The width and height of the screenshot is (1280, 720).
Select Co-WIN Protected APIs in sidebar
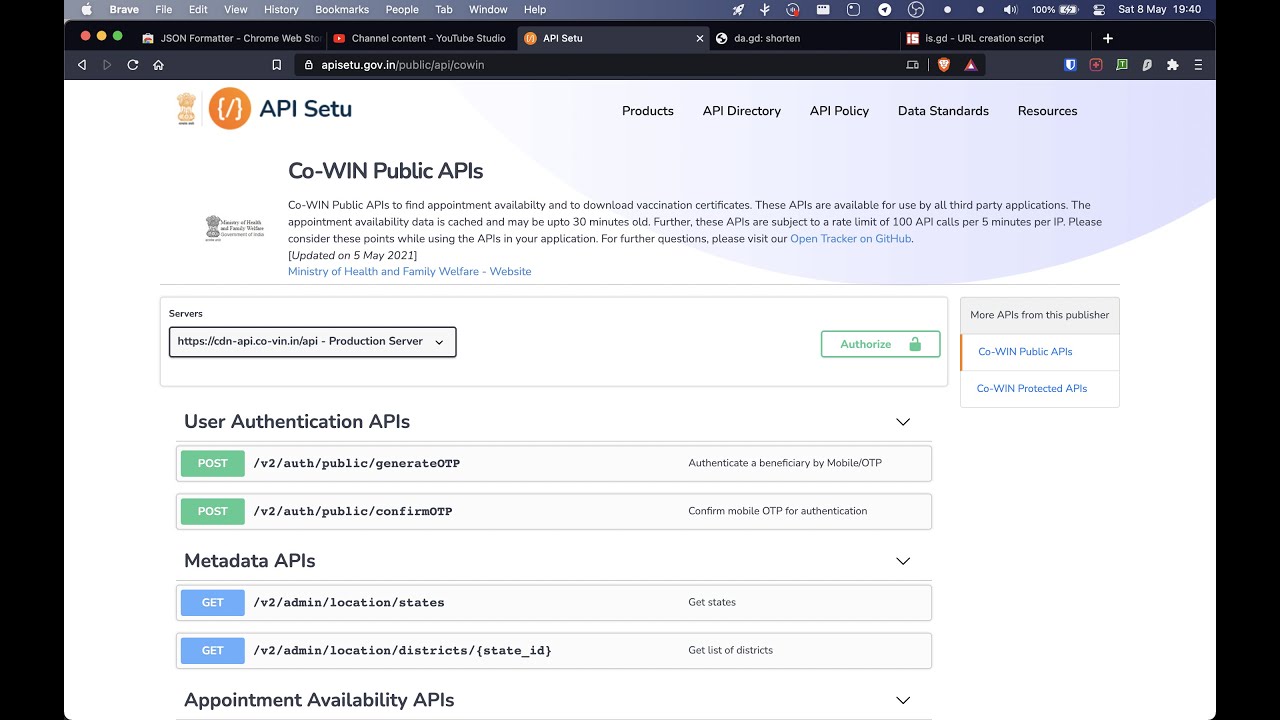1031,389
